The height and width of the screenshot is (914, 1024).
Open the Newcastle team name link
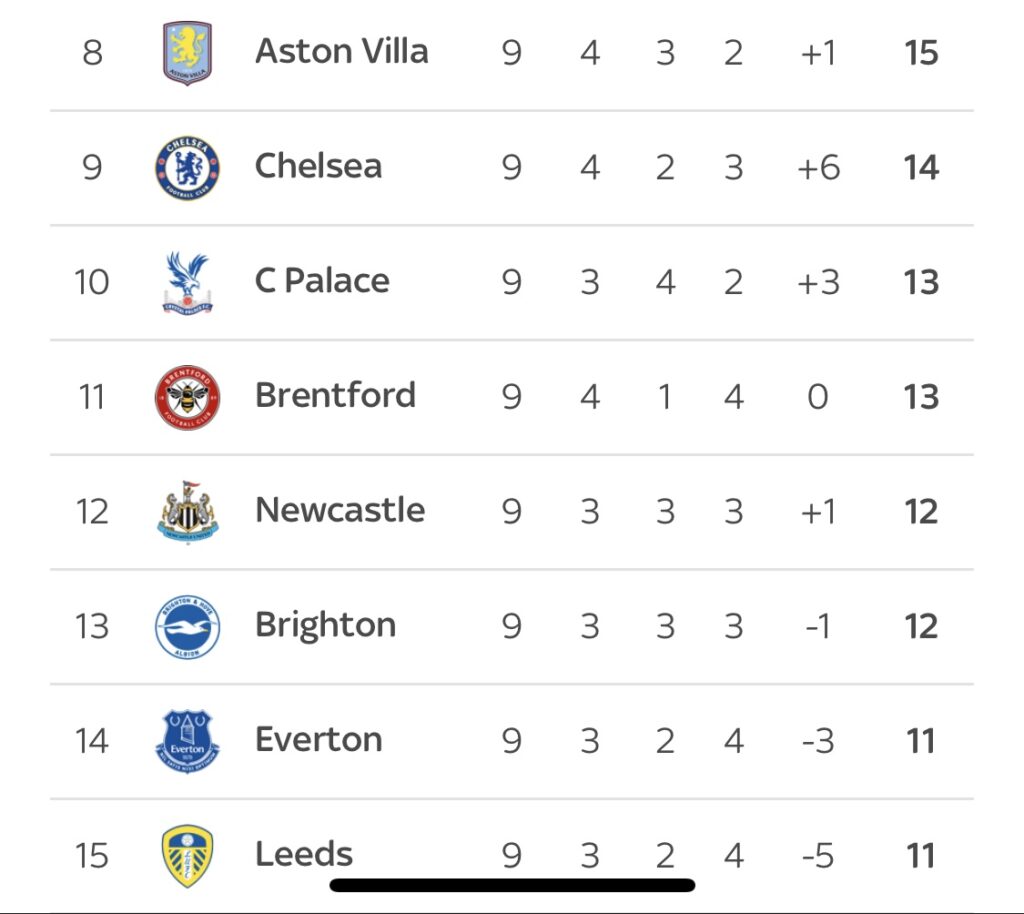pyautogui.click(x=340, y=510)
